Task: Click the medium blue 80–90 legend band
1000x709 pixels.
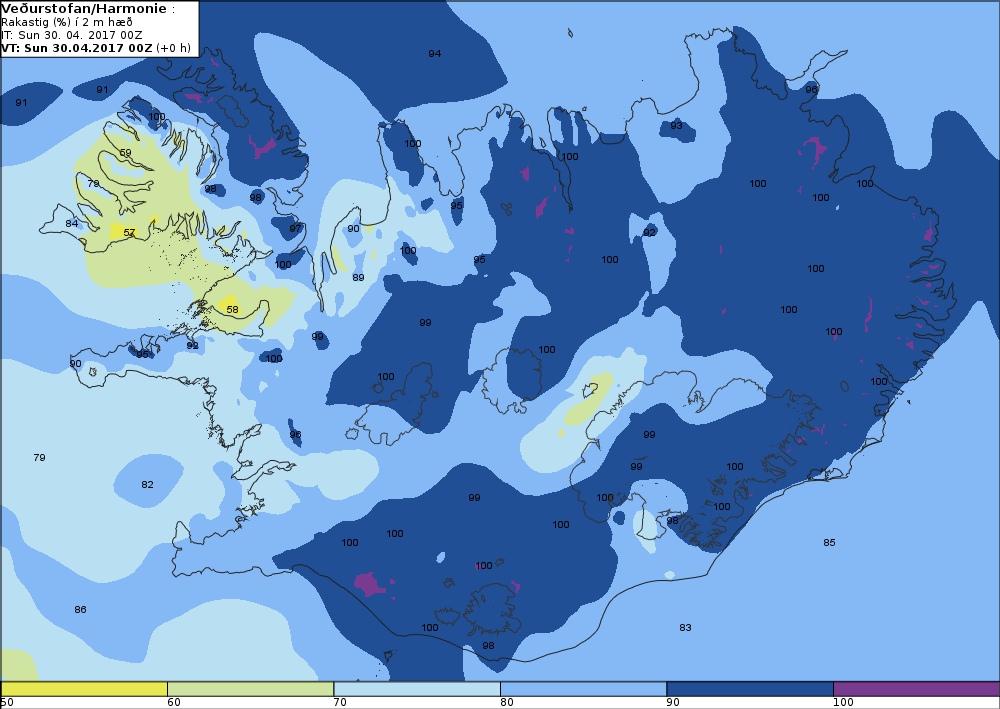Action: pos(583,689)
